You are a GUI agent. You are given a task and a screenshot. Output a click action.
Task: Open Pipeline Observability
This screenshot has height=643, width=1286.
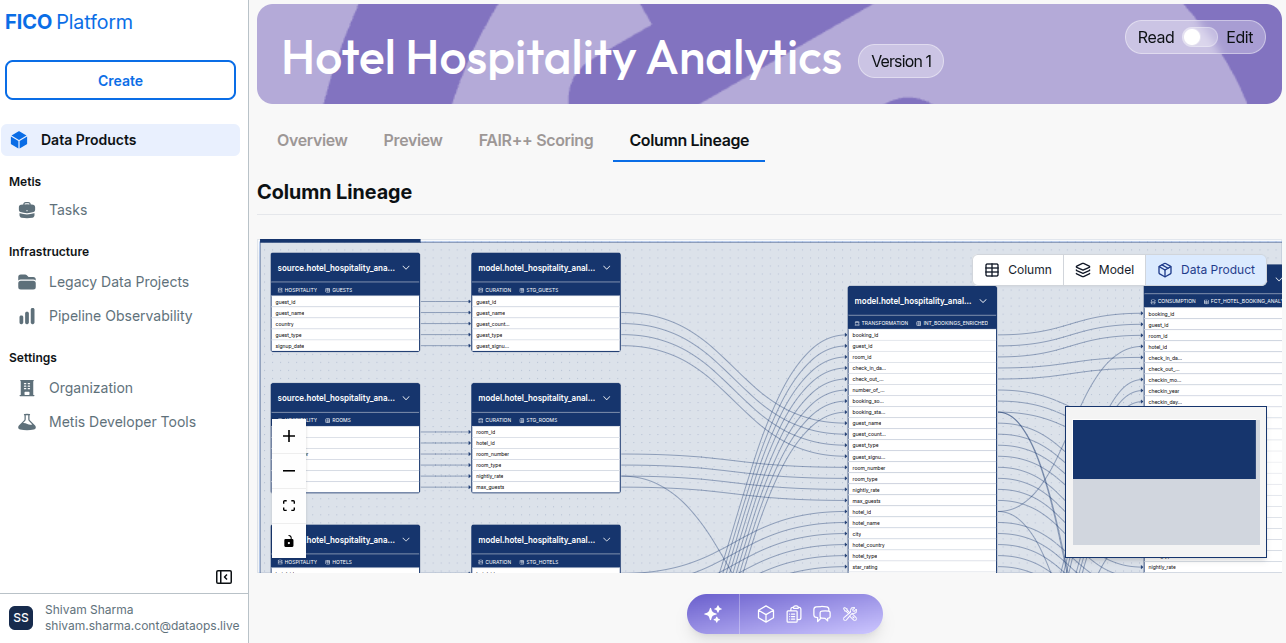tap(120, 316)
